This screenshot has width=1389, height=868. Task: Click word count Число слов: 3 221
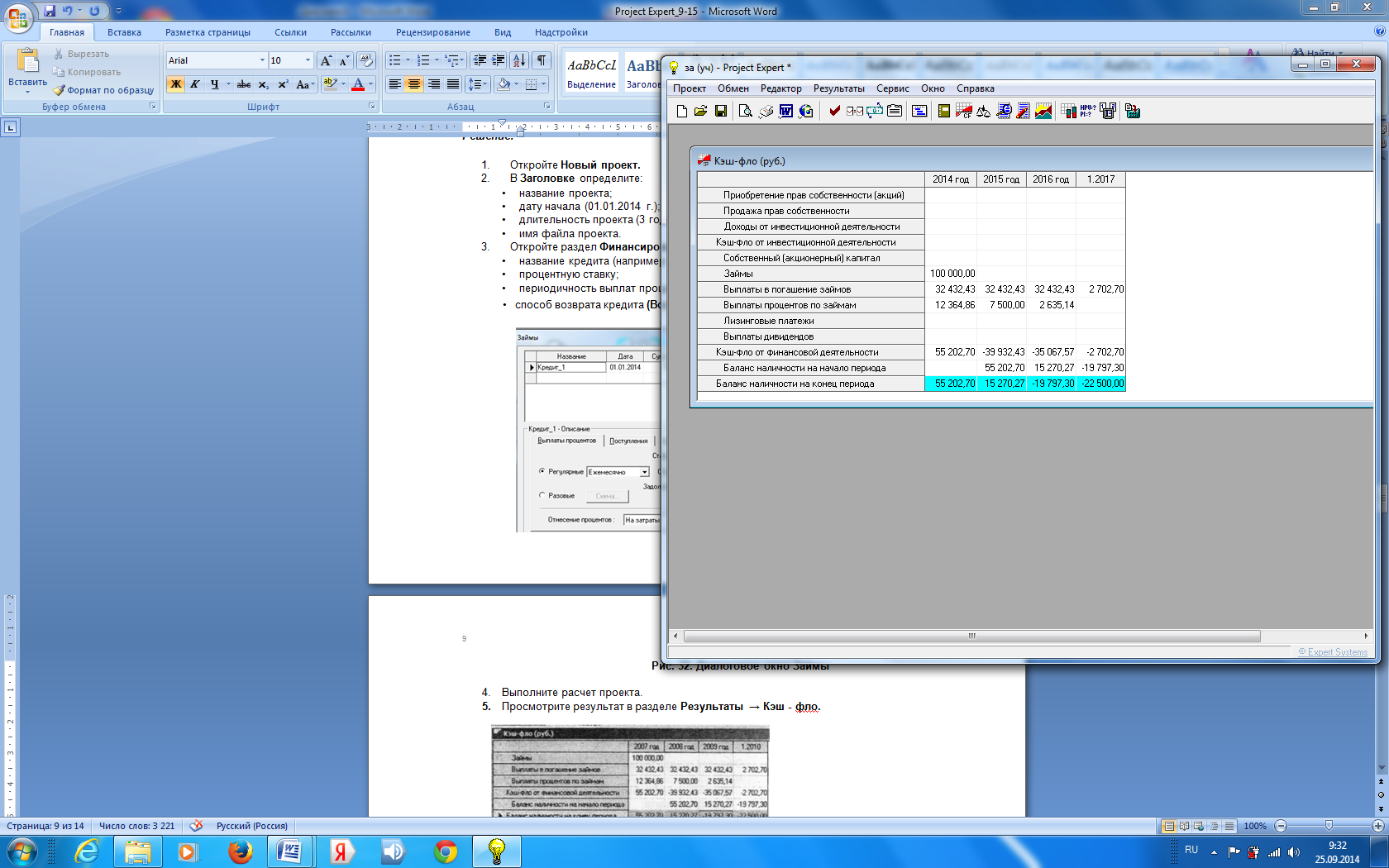coord(137,826)
